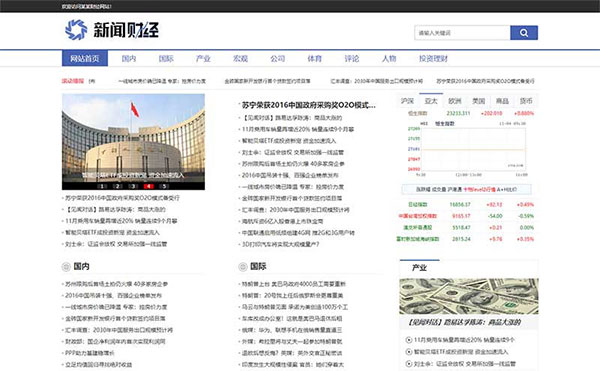600x371 pixels.
Task: Click the round icon beside 国际 heading
Action: click(243, 267)
